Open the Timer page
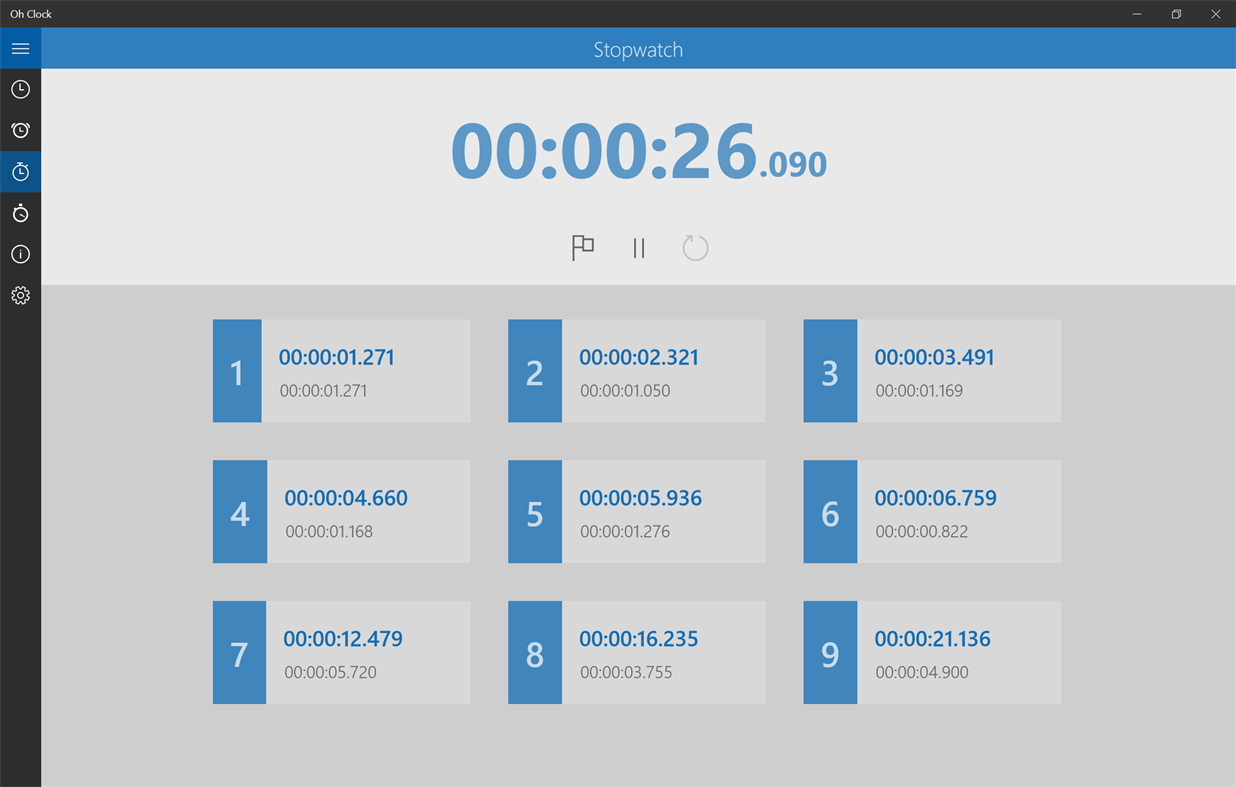The width and height of the screenshot is (1236, 787). (x=20, y=212)
